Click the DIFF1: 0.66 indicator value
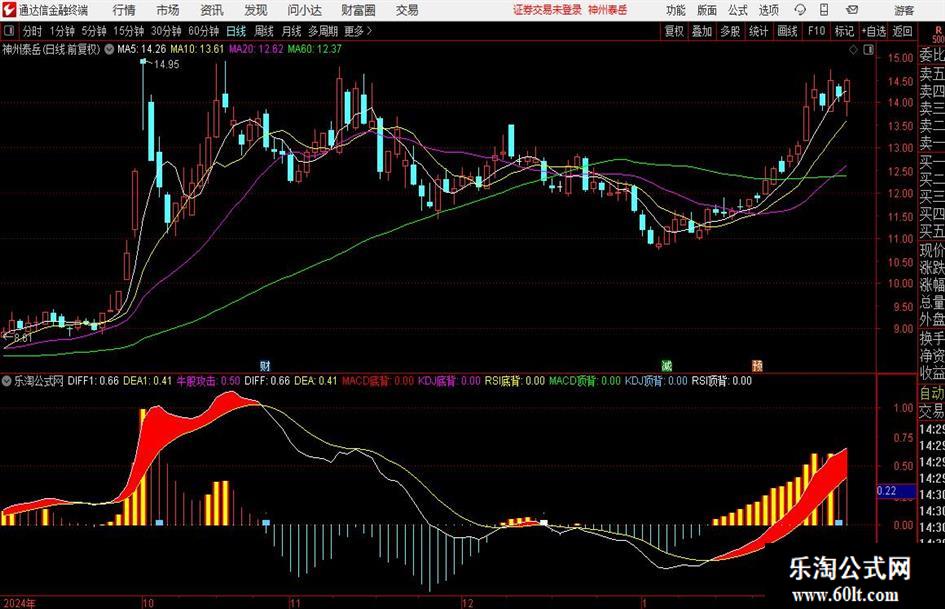Image resolution: width=945 pixels, height=609 pixels. [x=93, y=381]
